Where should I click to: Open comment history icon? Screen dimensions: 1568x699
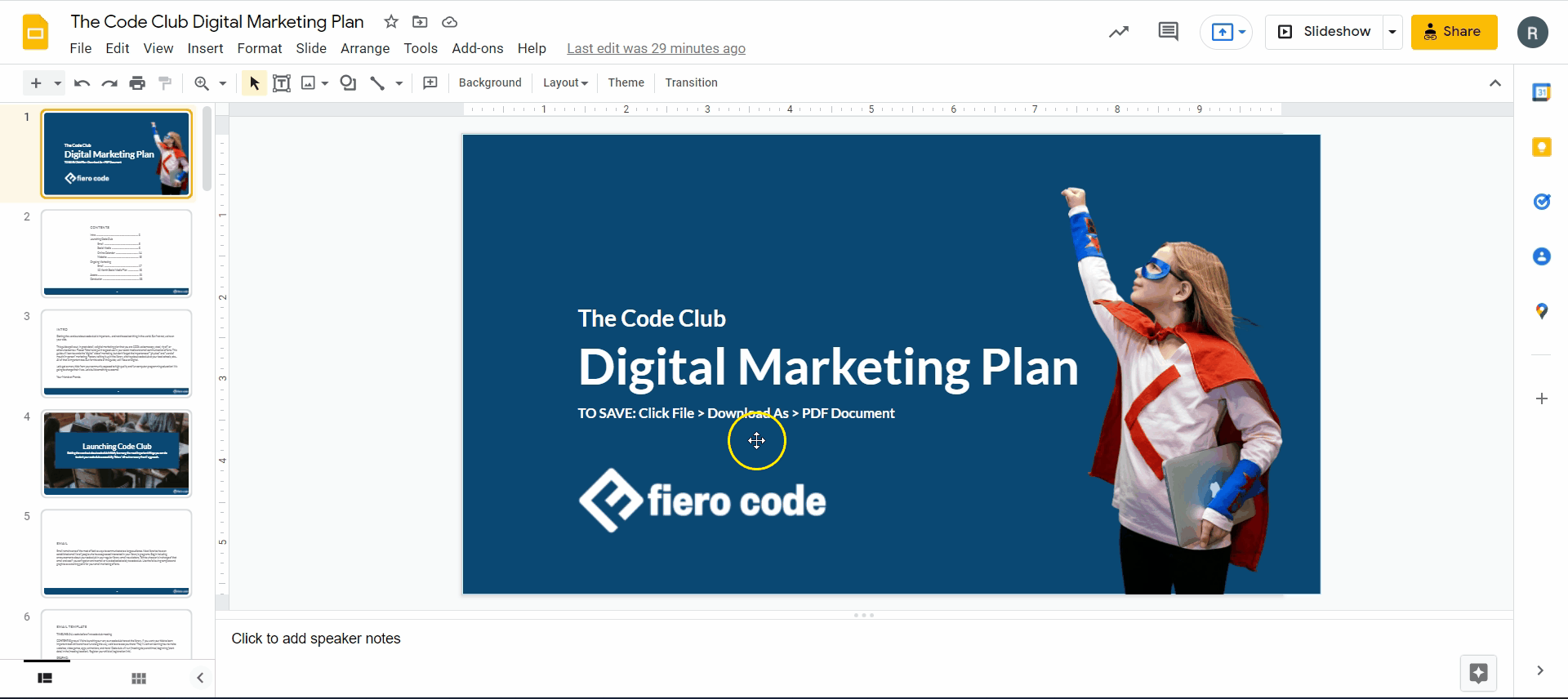(1168, 32)
